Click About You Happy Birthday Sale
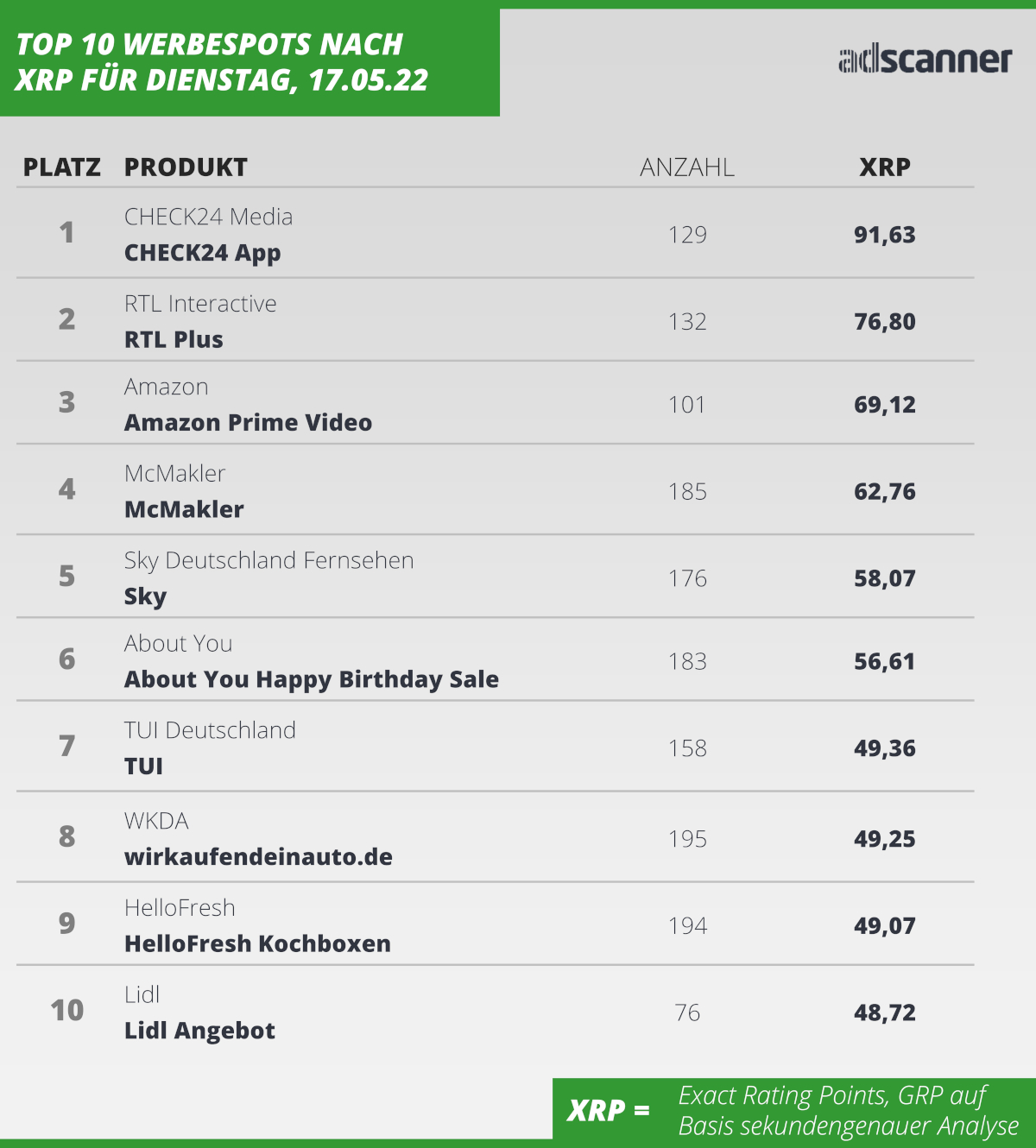Image resolution: width=1036 pixels, height=1148 pixels. 311,679
